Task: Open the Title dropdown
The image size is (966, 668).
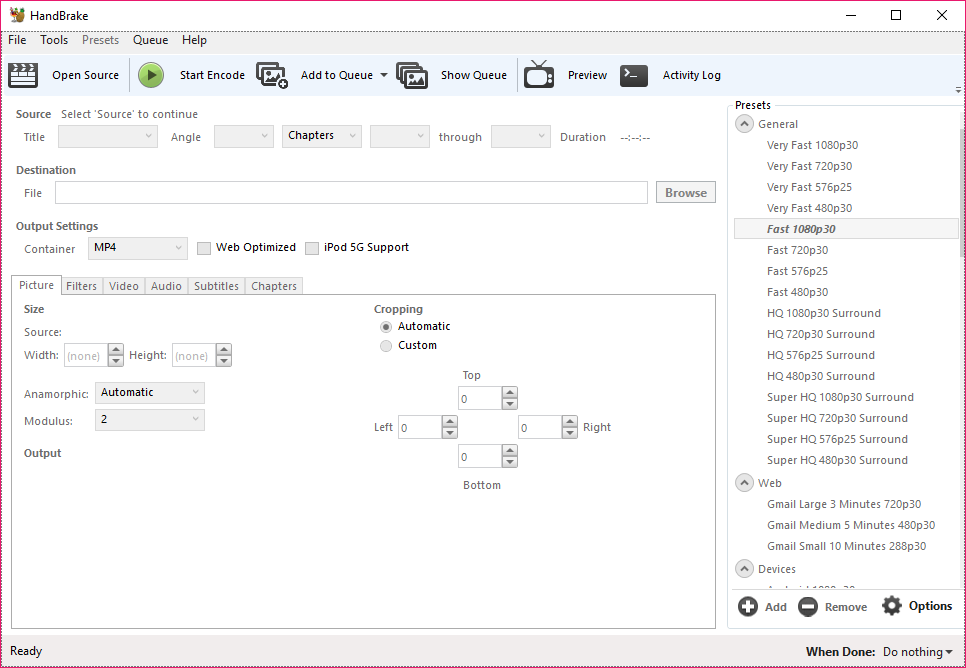Action: pos(108,137)
